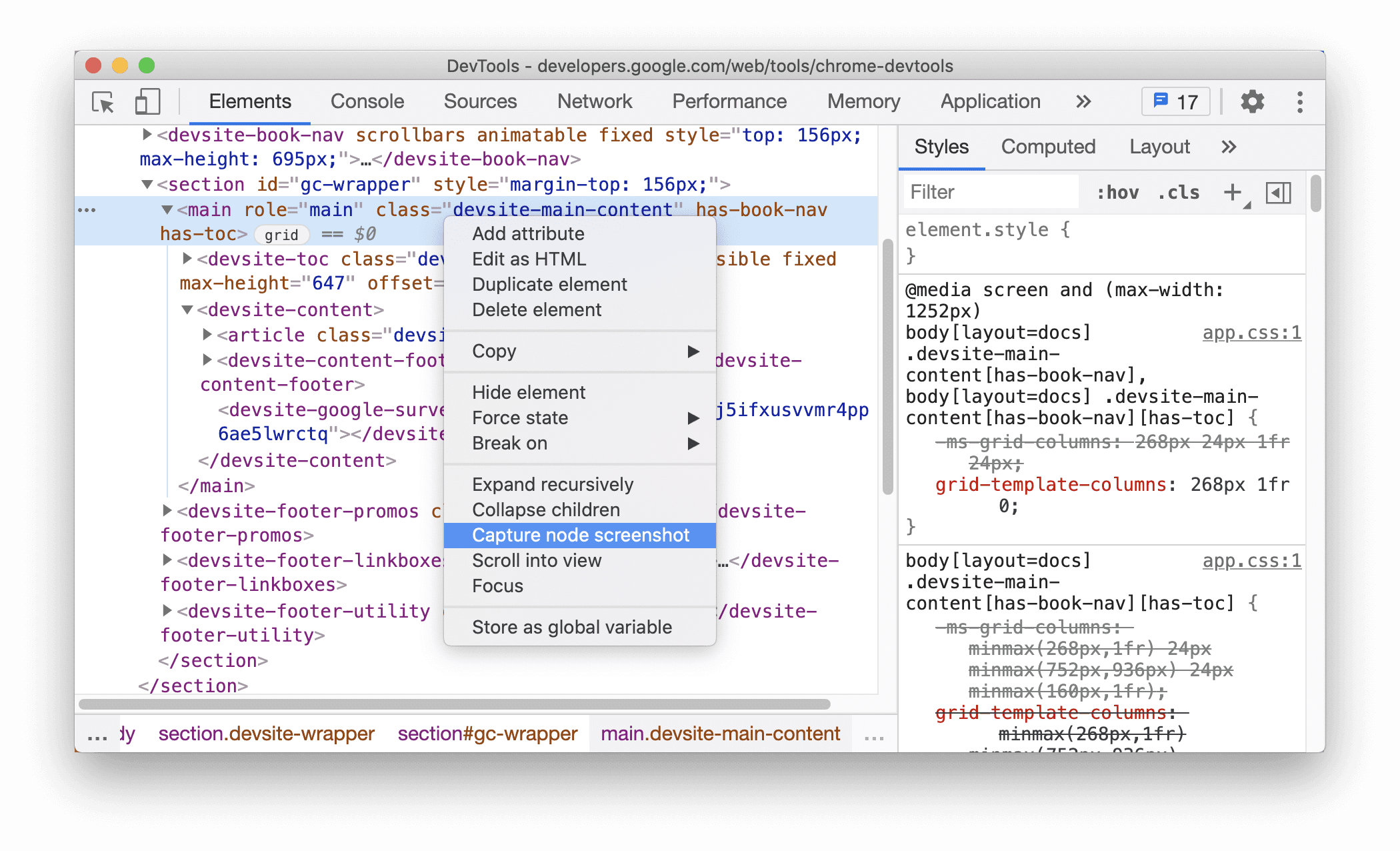This screenshot has width=1400, height=851.
Task: Click the add attribute style plus icon
Action: (1230, 193)
